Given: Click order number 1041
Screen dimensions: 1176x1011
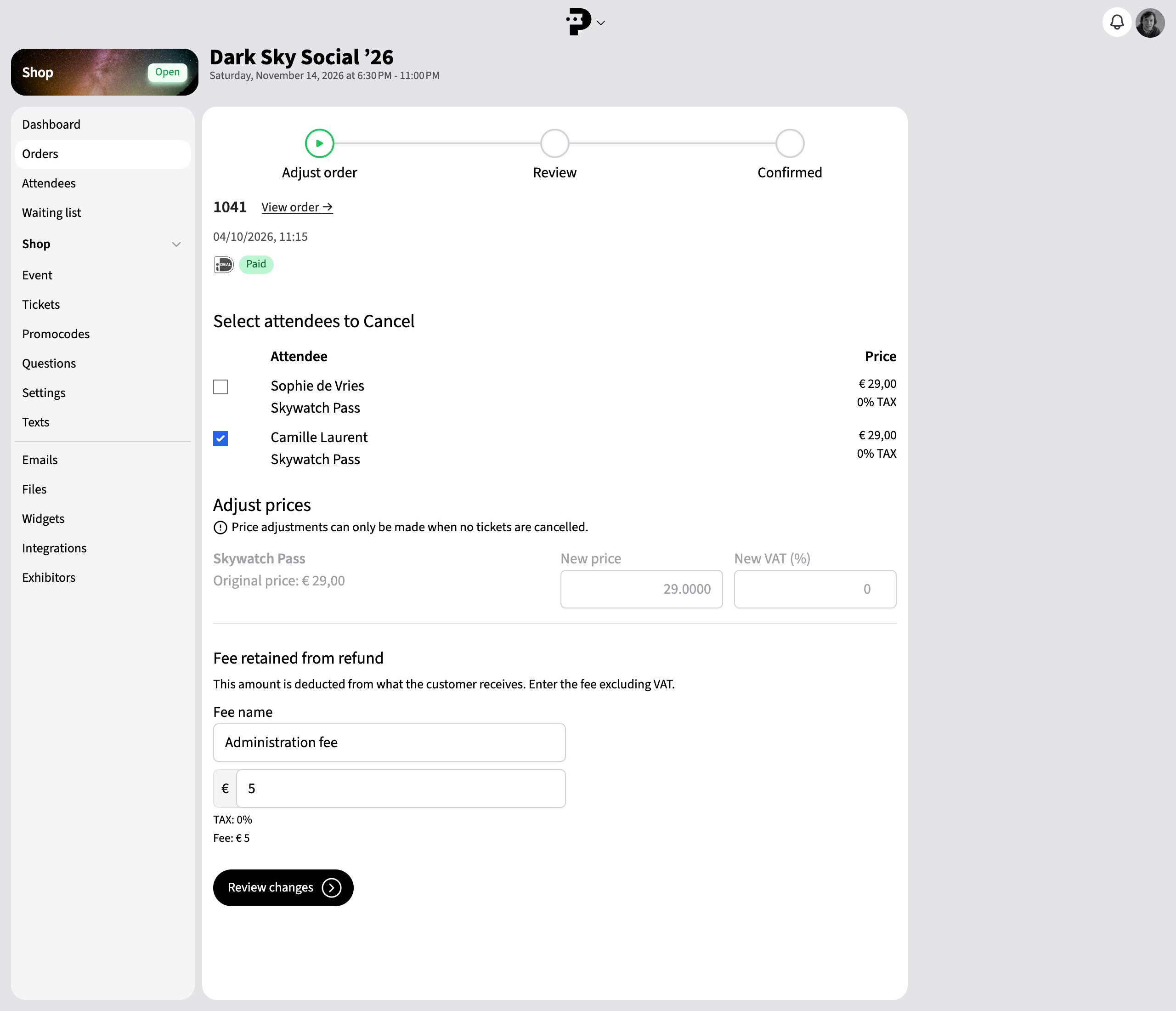Looking at the screenshot, I should (230, 207).
